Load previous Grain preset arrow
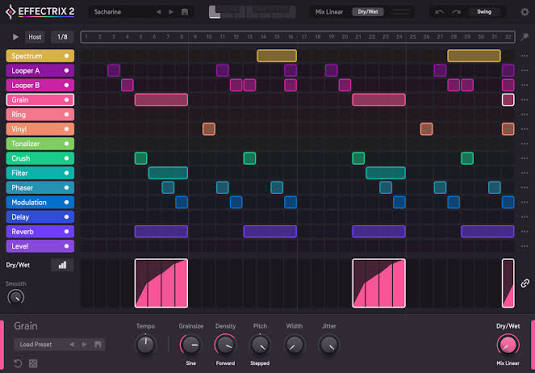This screenshot has width=535, height=373. pos(72,344)
